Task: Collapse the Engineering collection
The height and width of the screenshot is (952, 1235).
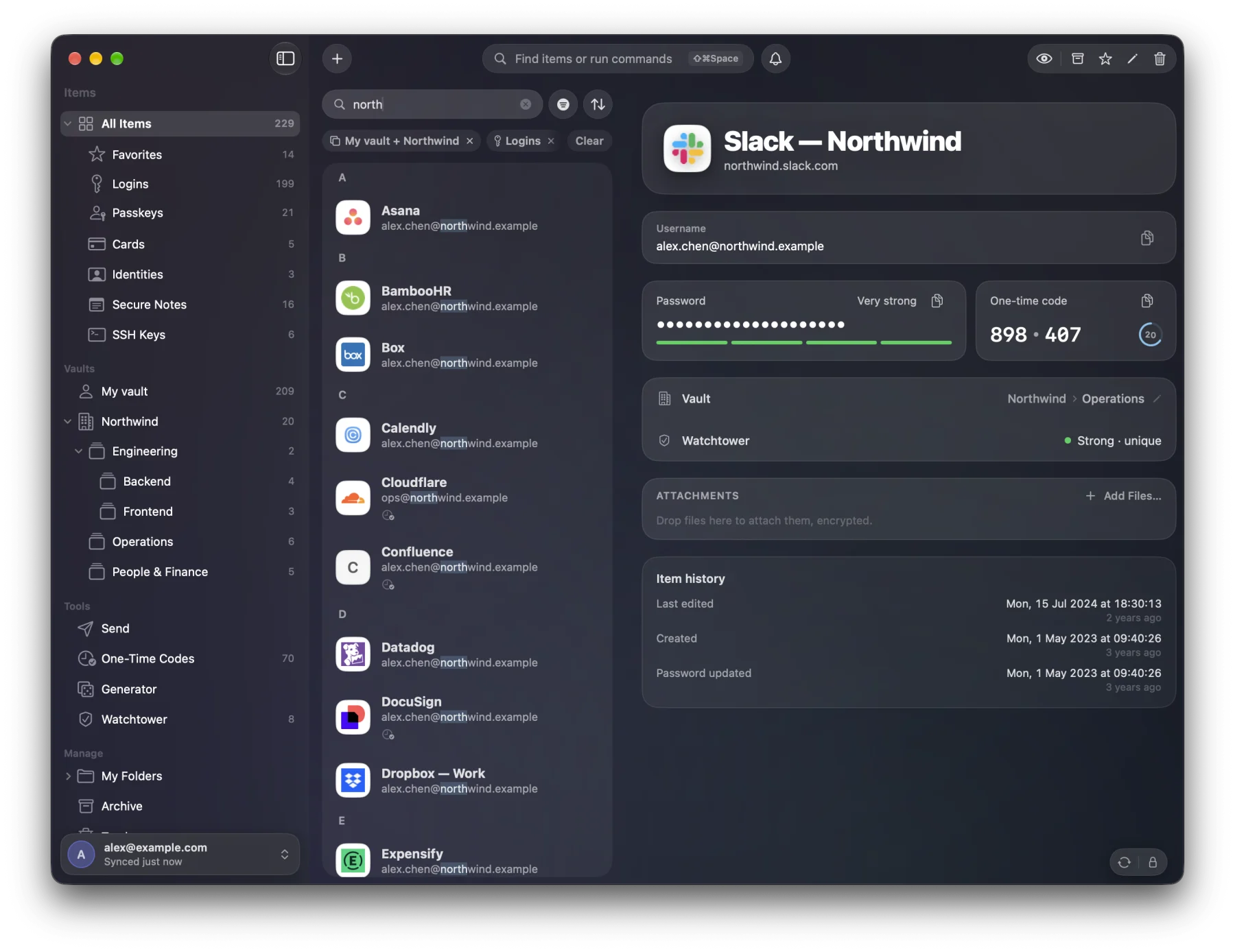Action: 78,451
